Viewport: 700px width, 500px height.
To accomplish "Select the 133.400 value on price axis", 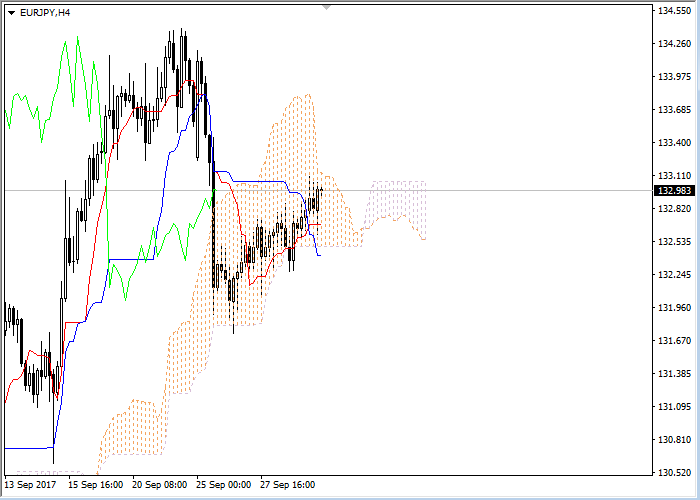I will point(674,143).
